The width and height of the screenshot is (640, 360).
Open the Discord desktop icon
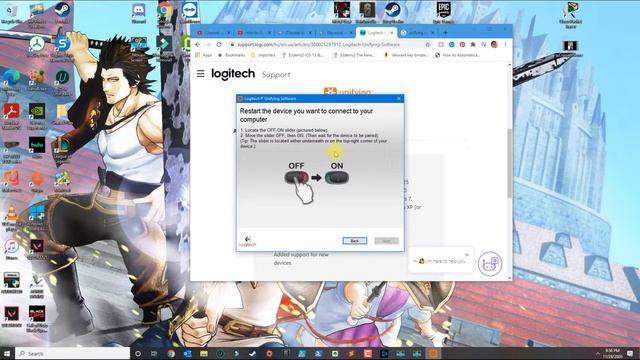click(139, 13)
